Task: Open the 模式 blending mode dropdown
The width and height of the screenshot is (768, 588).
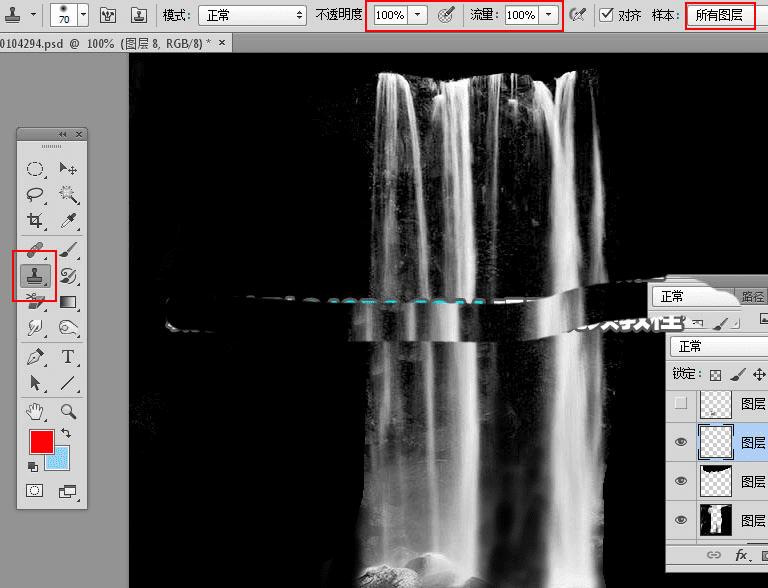Action: click(x=252, y=15)
